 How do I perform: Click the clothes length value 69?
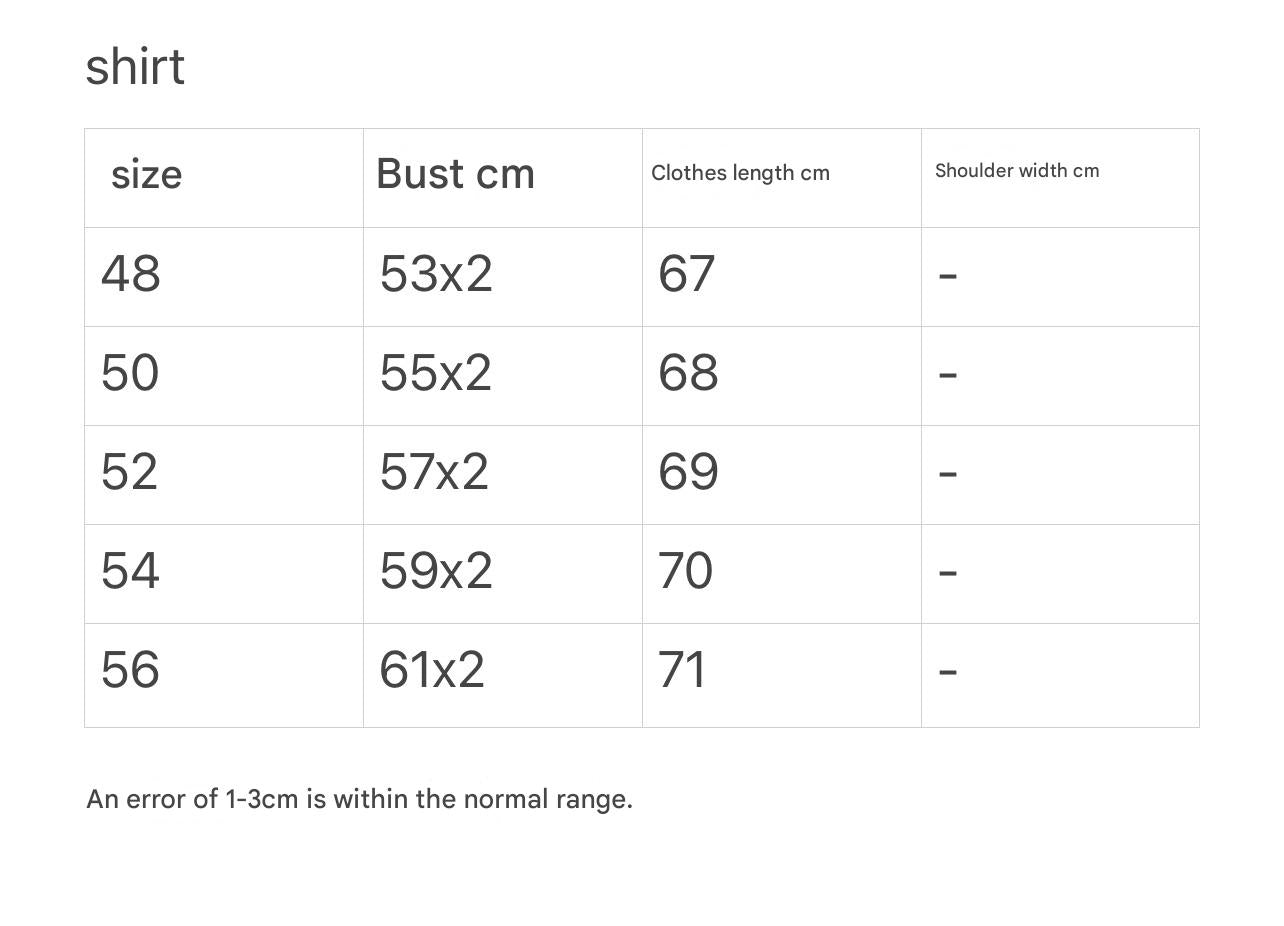click(x=688, y=472)
